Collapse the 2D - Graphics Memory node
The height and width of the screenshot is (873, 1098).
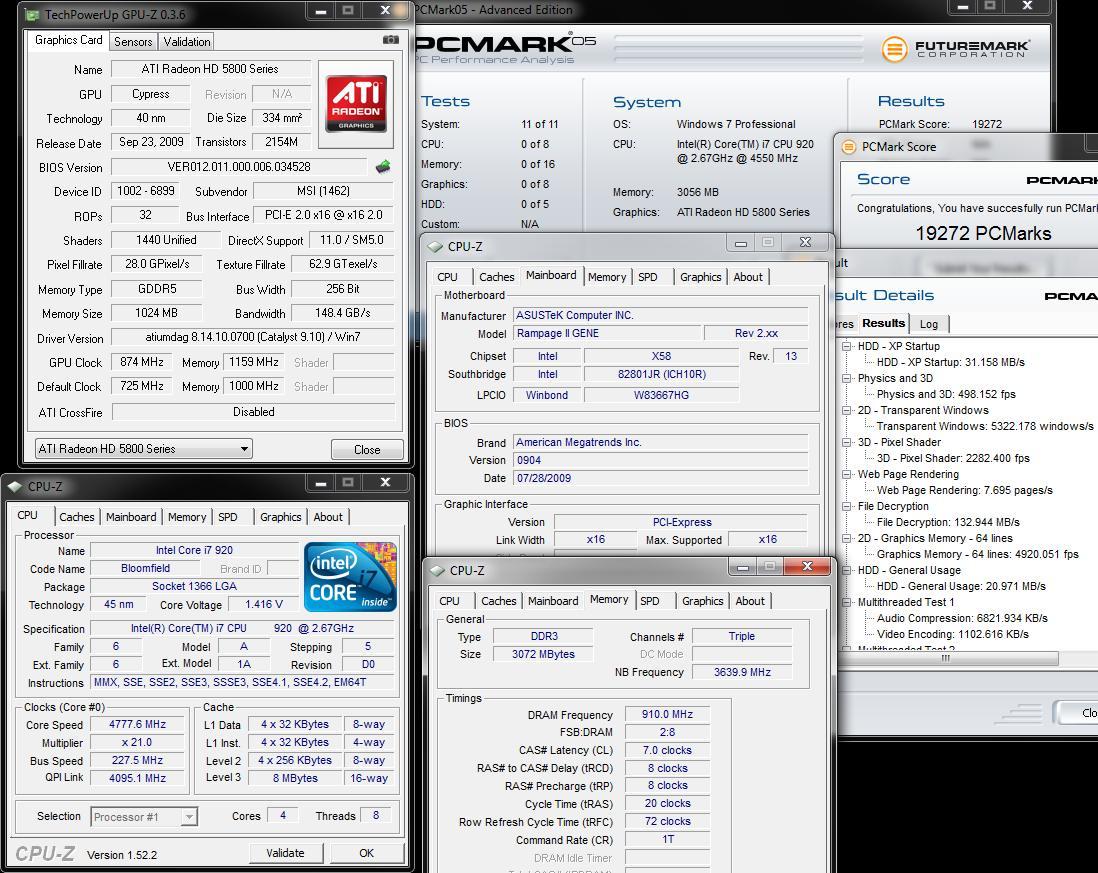tap(847, 538)
